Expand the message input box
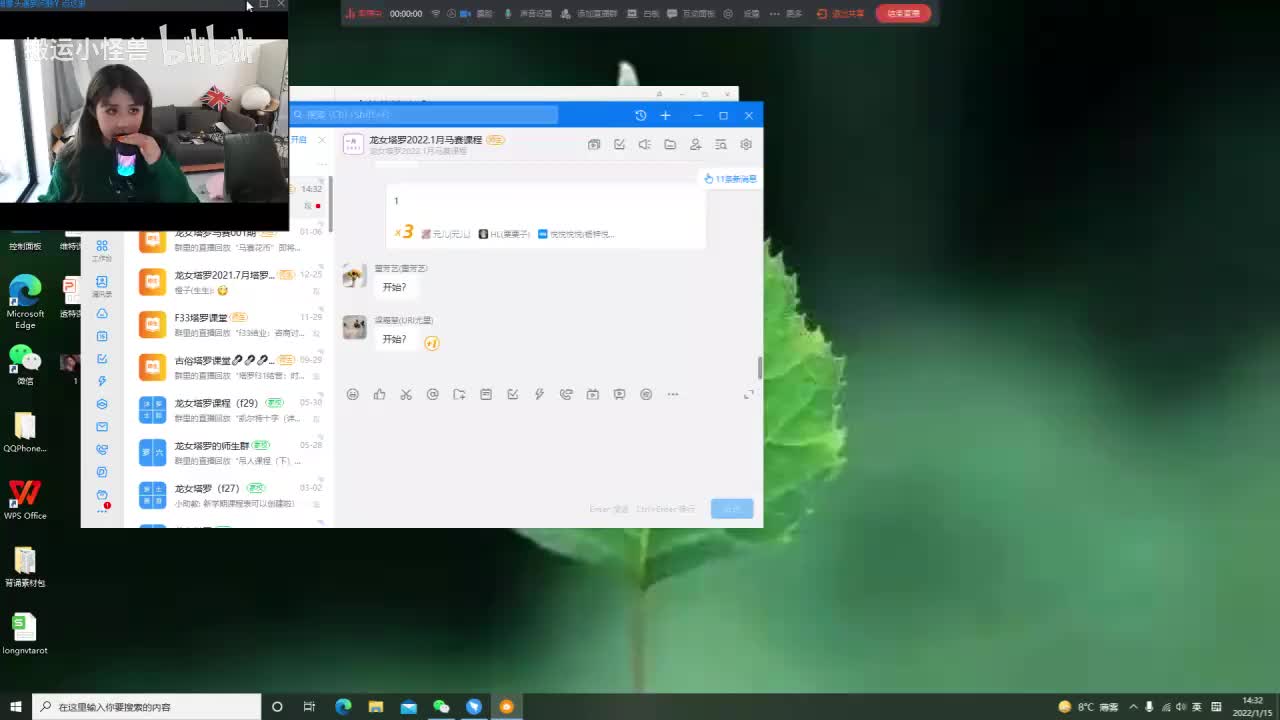The height and width of the screenshot is (720, 1280). coord(748,395)
